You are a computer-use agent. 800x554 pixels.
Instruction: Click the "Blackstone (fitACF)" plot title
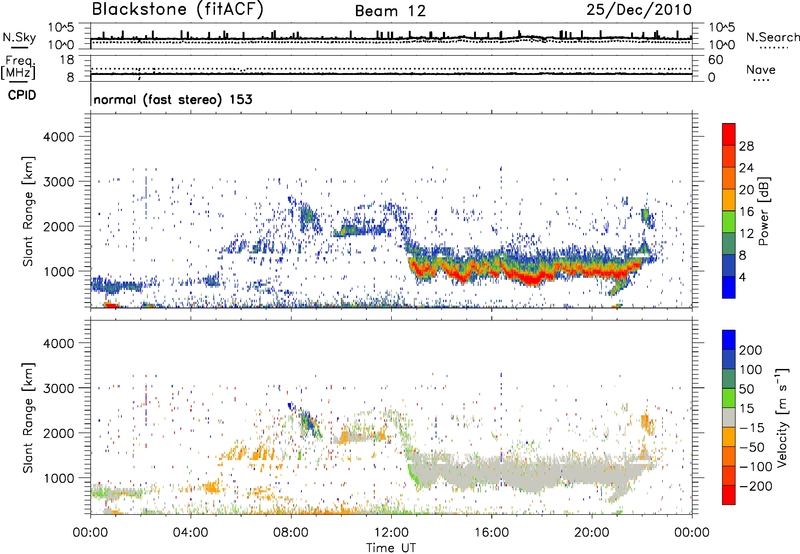click(178, 10)
